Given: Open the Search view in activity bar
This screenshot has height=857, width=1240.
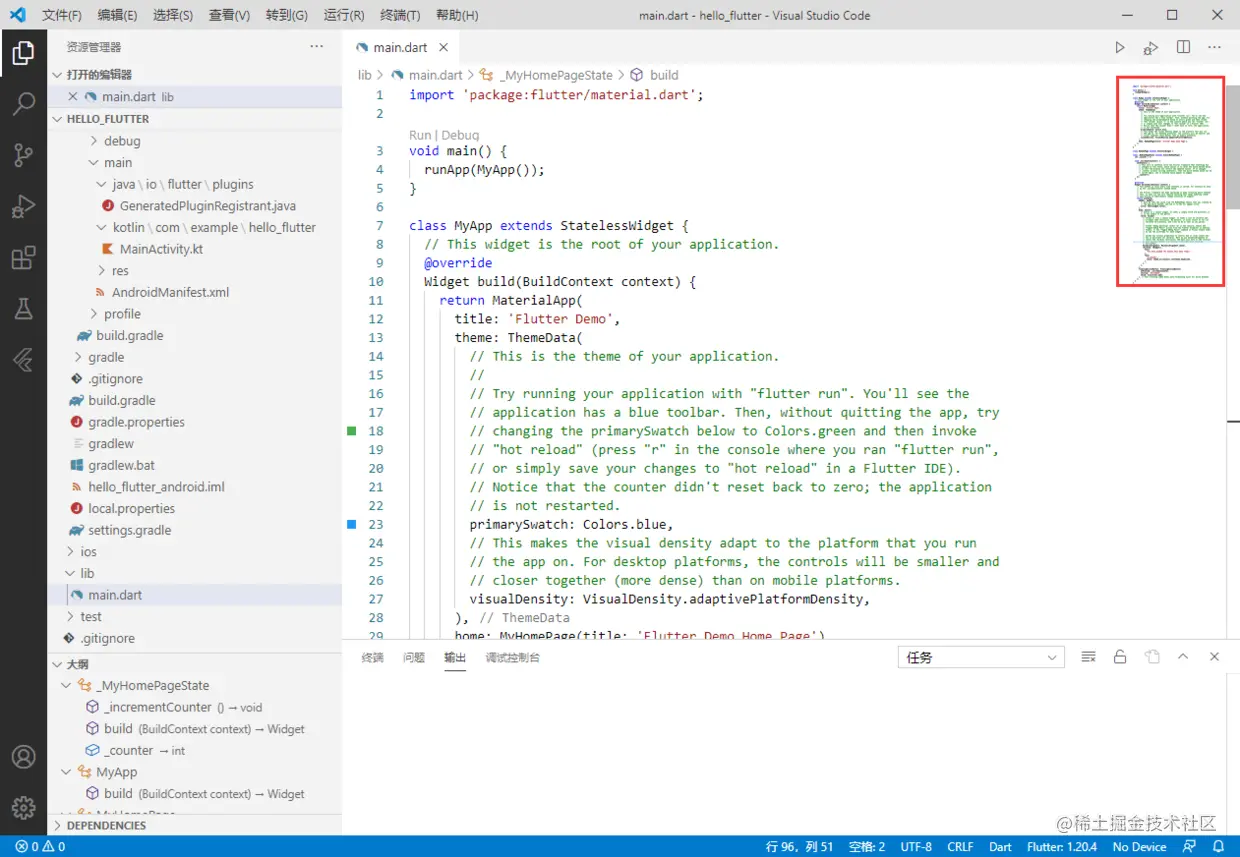Looking at the screenshot, I should pyautogui.click(x=23, y=104).
